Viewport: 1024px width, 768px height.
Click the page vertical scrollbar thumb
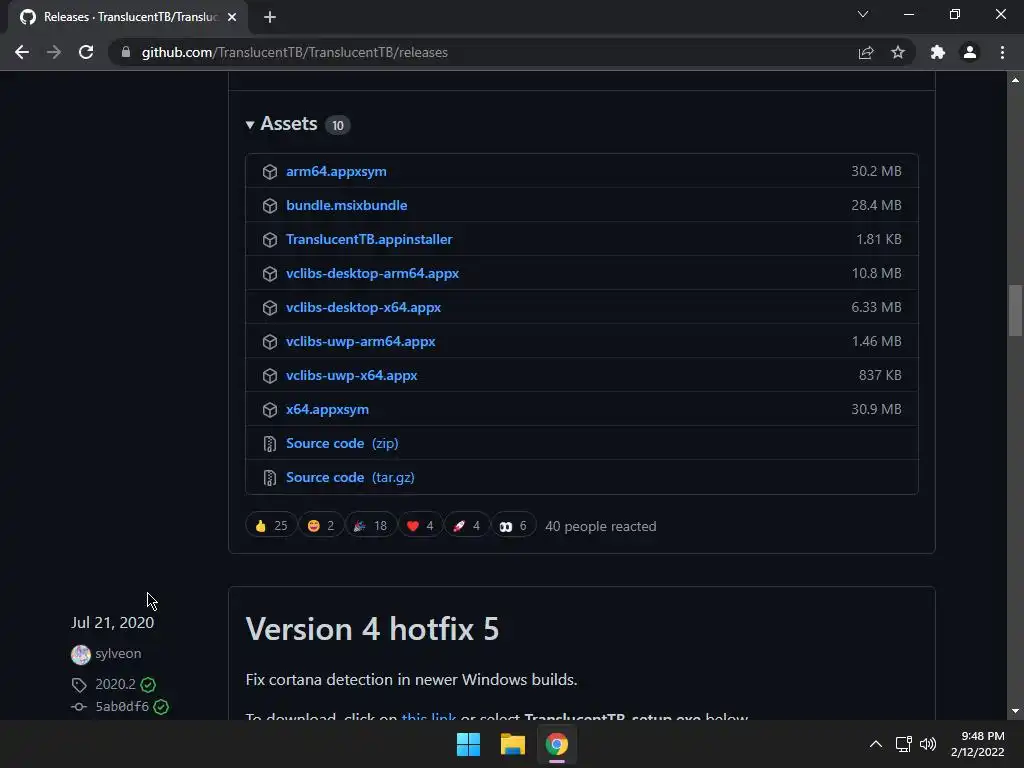pos(1015,310)
